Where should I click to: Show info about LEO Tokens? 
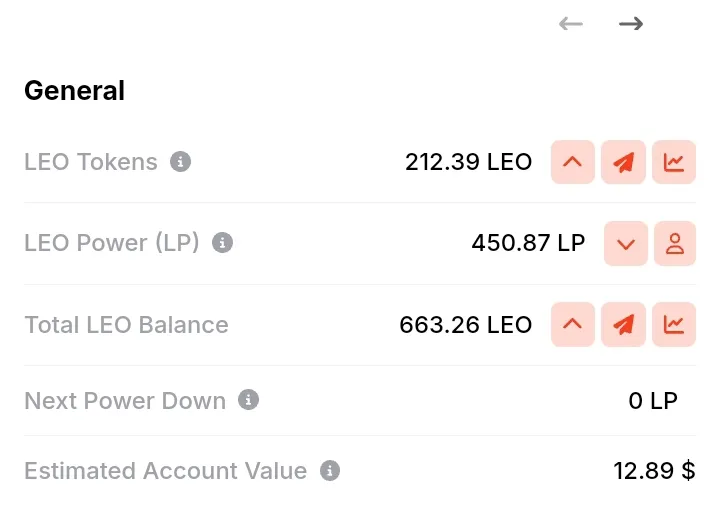tap(180, 162)
